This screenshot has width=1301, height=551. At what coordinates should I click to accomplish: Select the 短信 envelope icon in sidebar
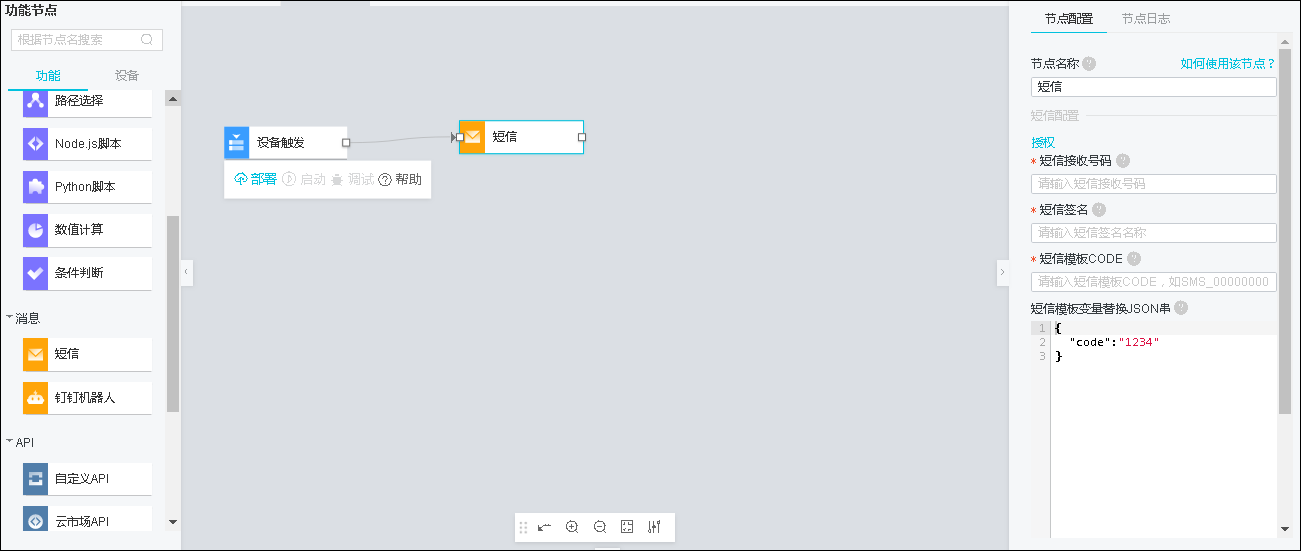36,354
